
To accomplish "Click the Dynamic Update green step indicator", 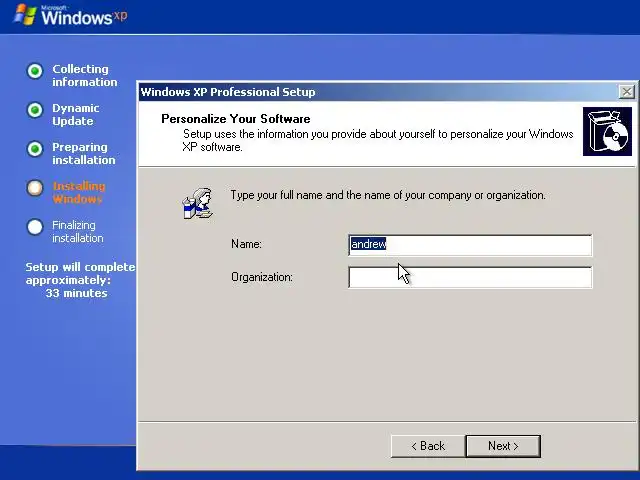I will (35, 110).
